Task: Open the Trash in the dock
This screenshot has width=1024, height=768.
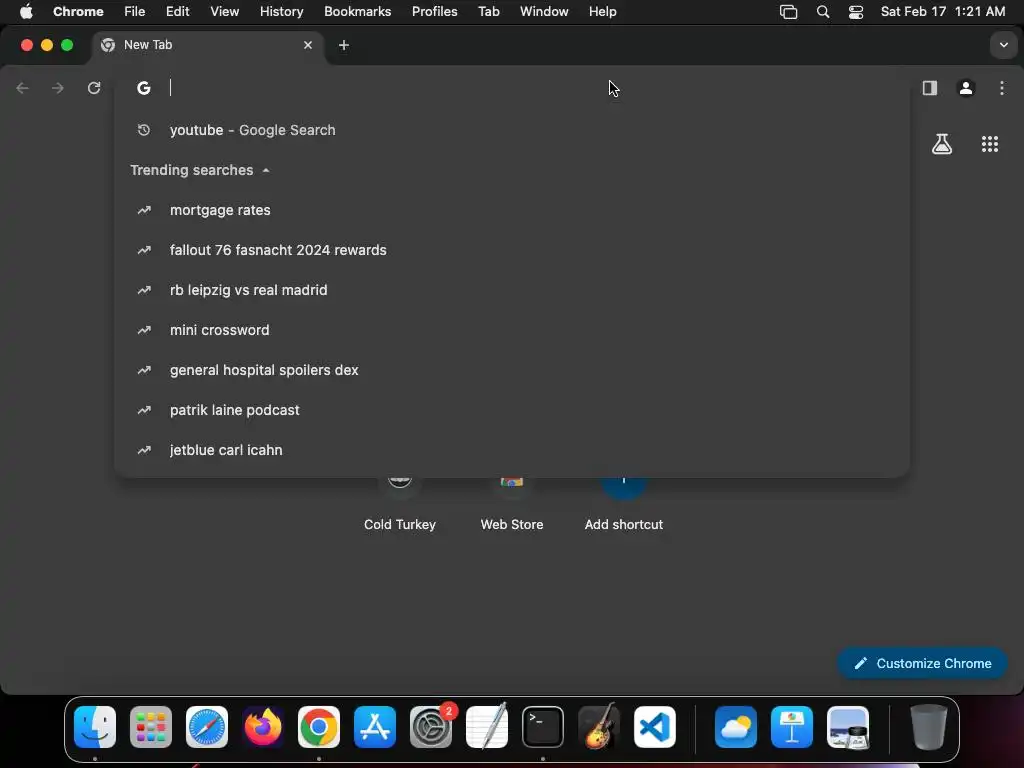Action: tap(929, 727)
